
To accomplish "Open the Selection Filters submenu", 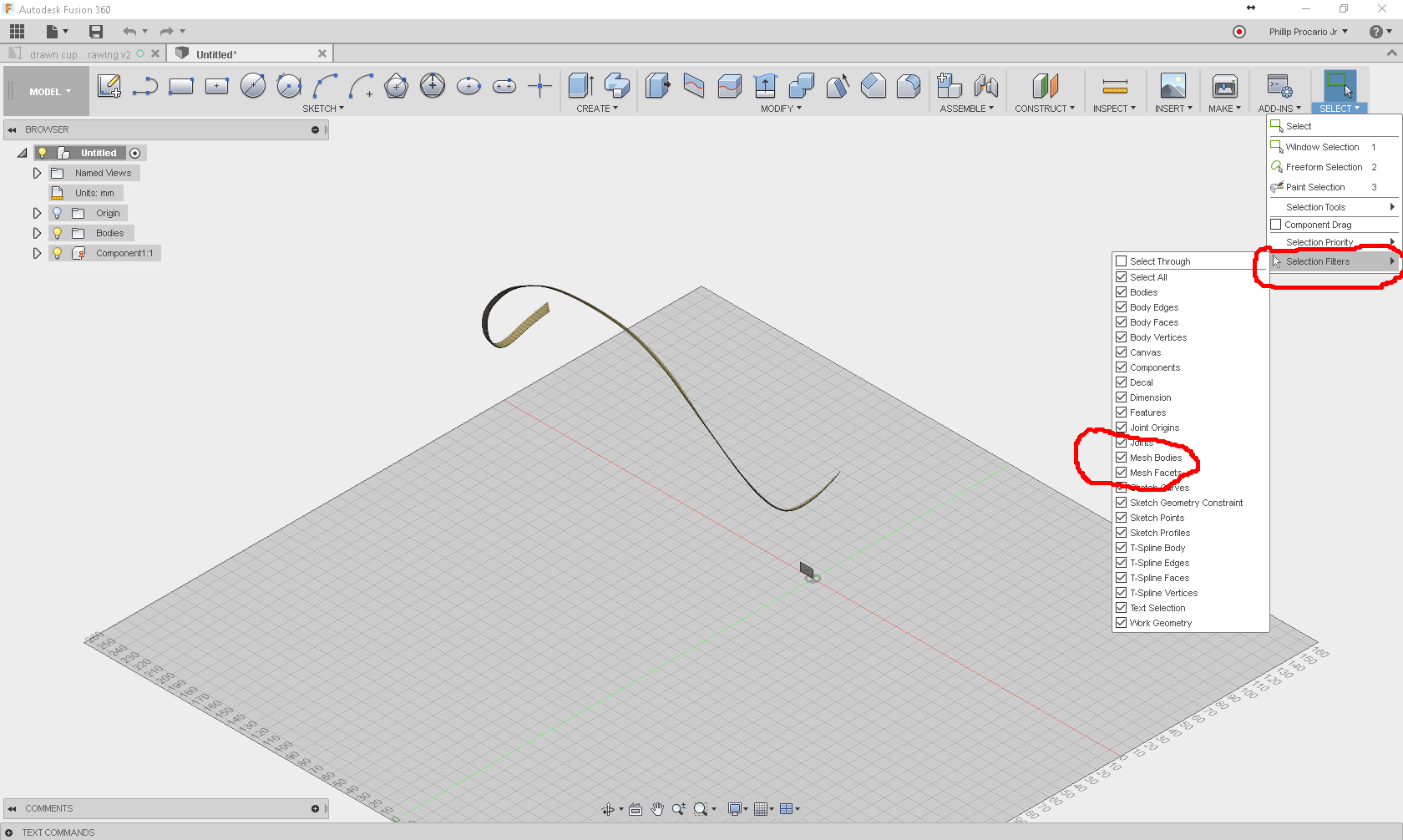I will click(x=1335, y=261).
